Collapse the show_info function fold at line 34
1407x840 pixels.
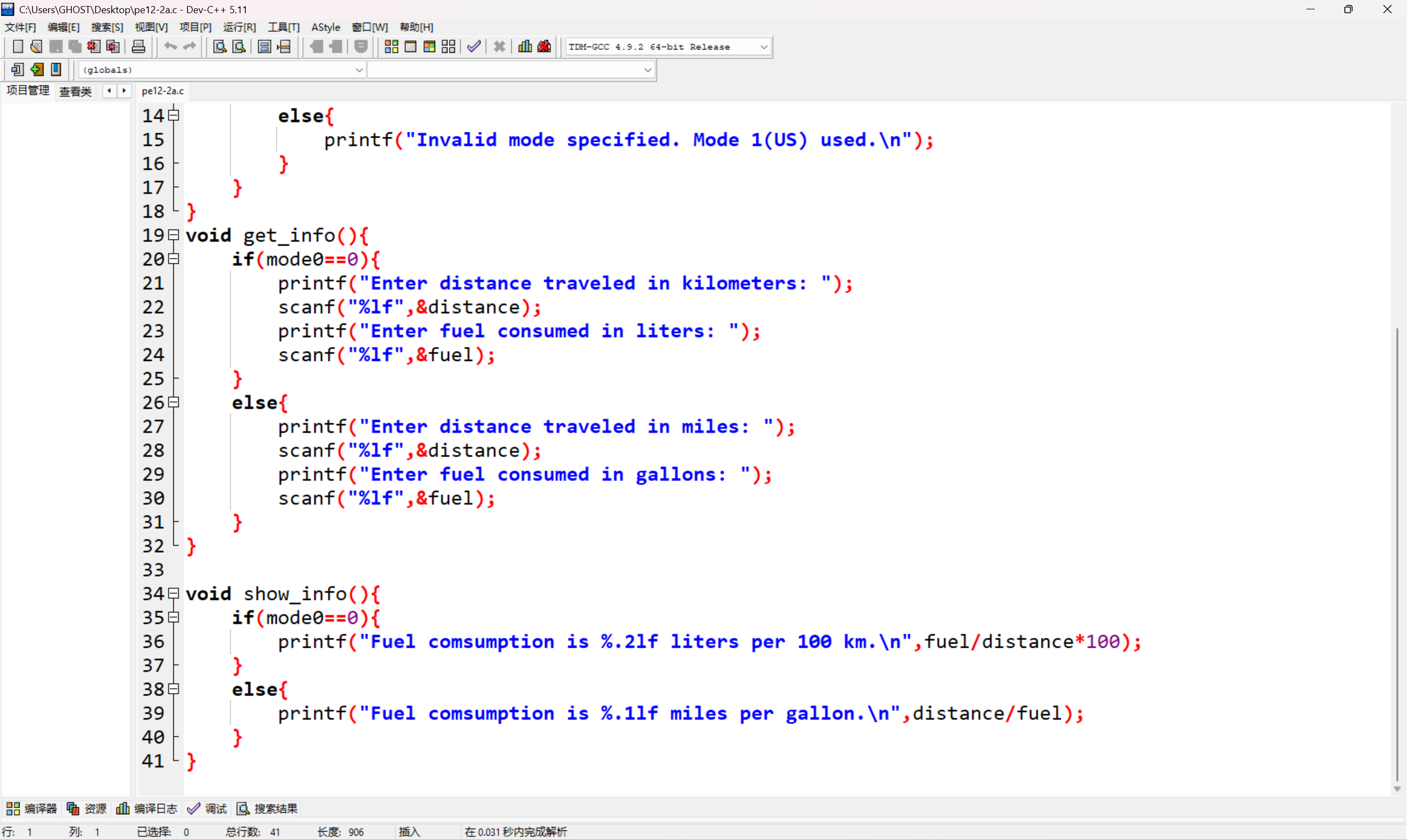coord(174,593)
